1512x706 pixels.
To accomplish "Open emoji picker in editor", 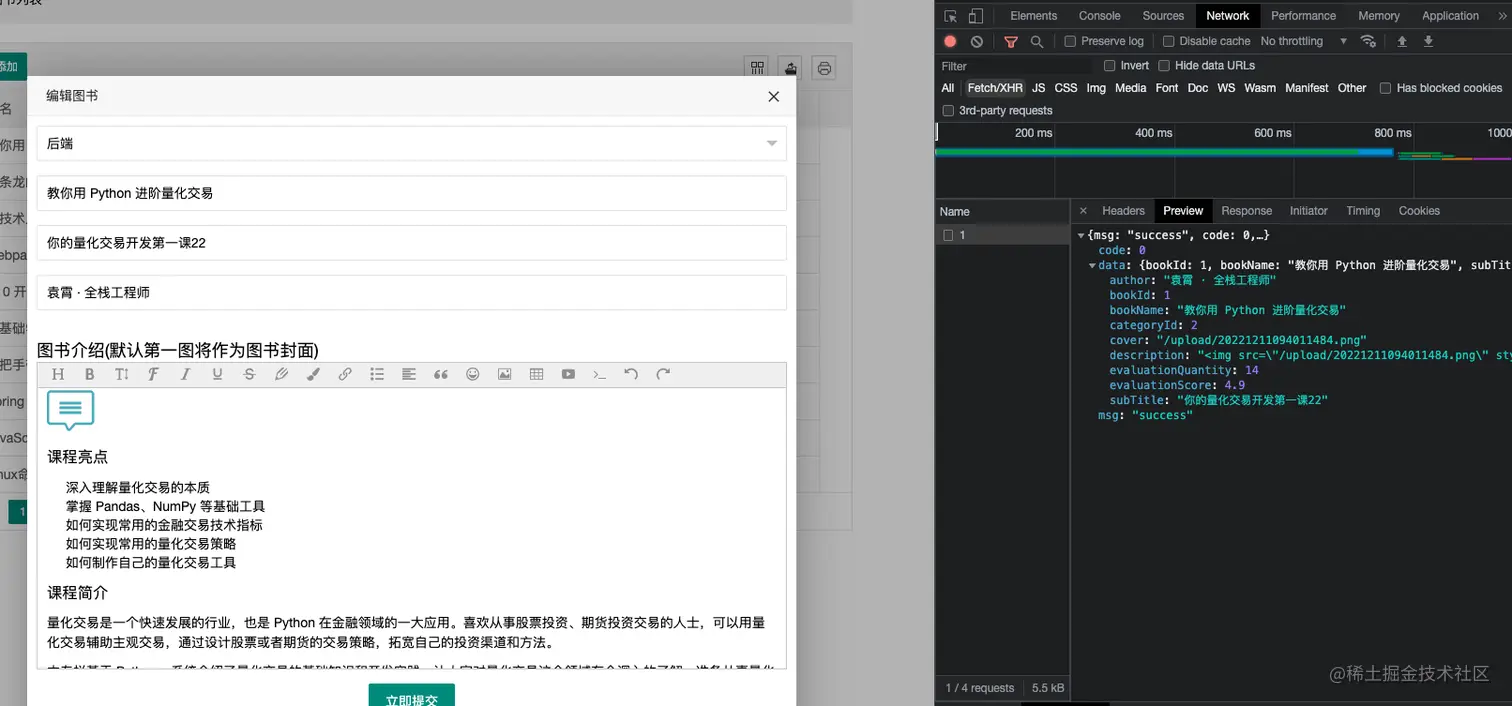I will coord(473,374).
